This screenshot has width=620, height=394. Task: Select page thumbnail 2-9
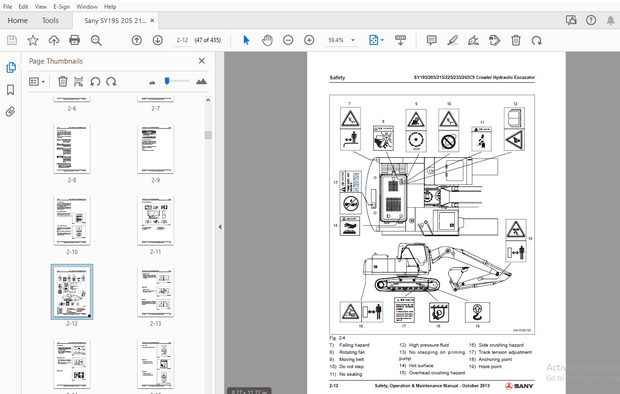coord(155,149)
